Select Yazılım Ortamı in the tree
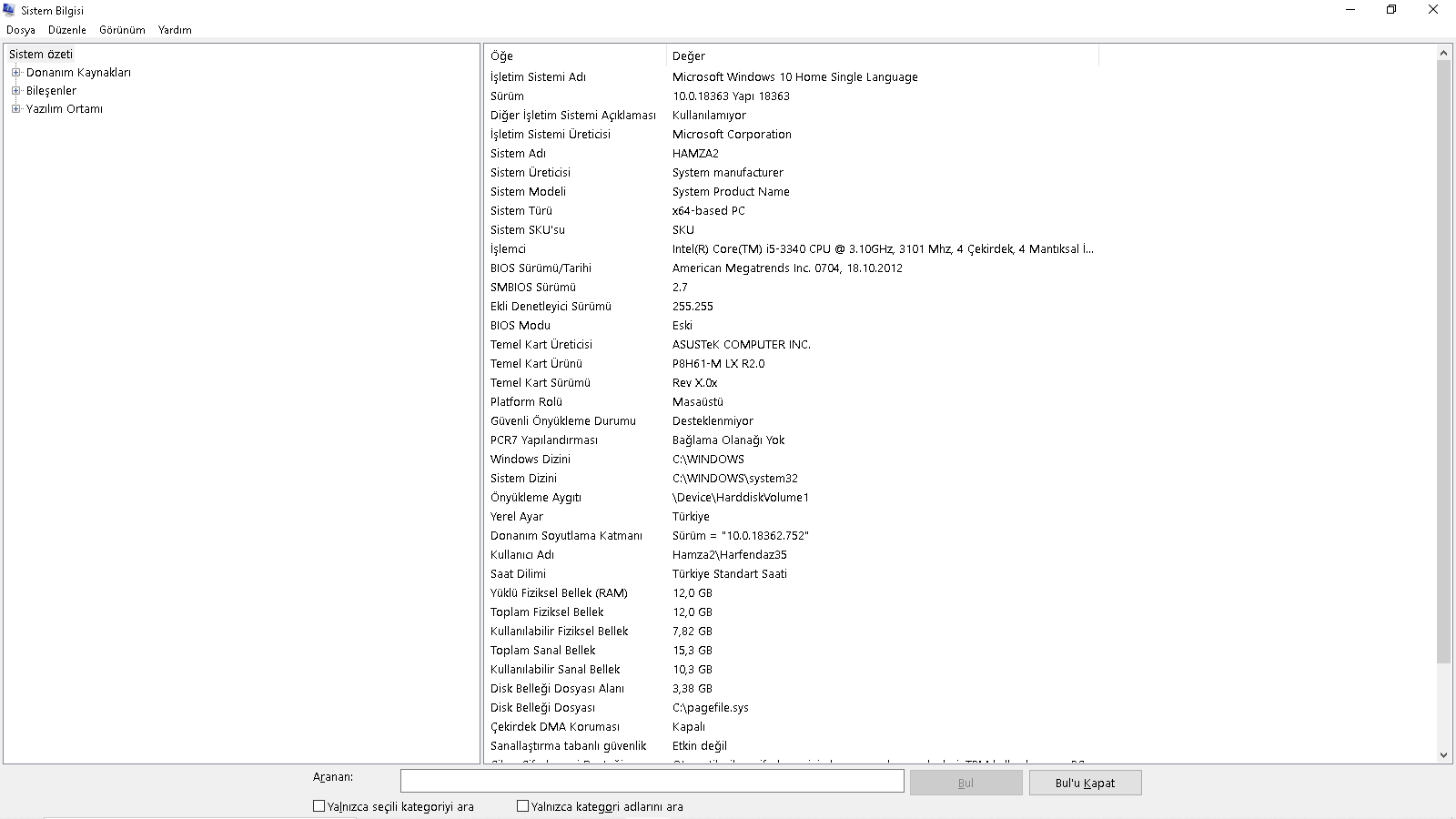The image size is (1456, 819). 65,109
